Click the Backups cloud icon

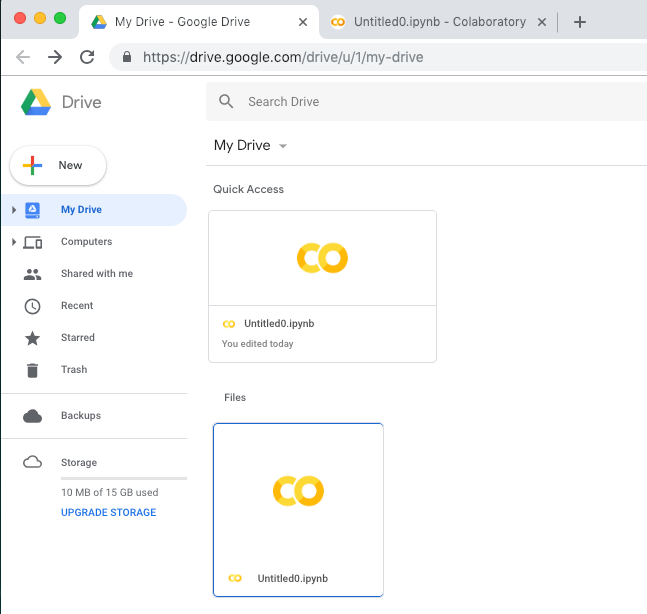pyautogui.click(x=32, y=416)
